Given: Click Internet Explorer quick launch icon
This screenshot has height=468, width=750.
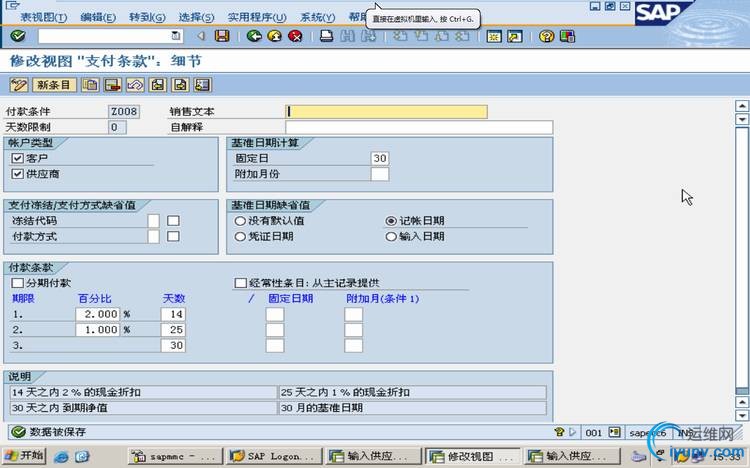Looking at the screenshot, I should pos(61,457).
